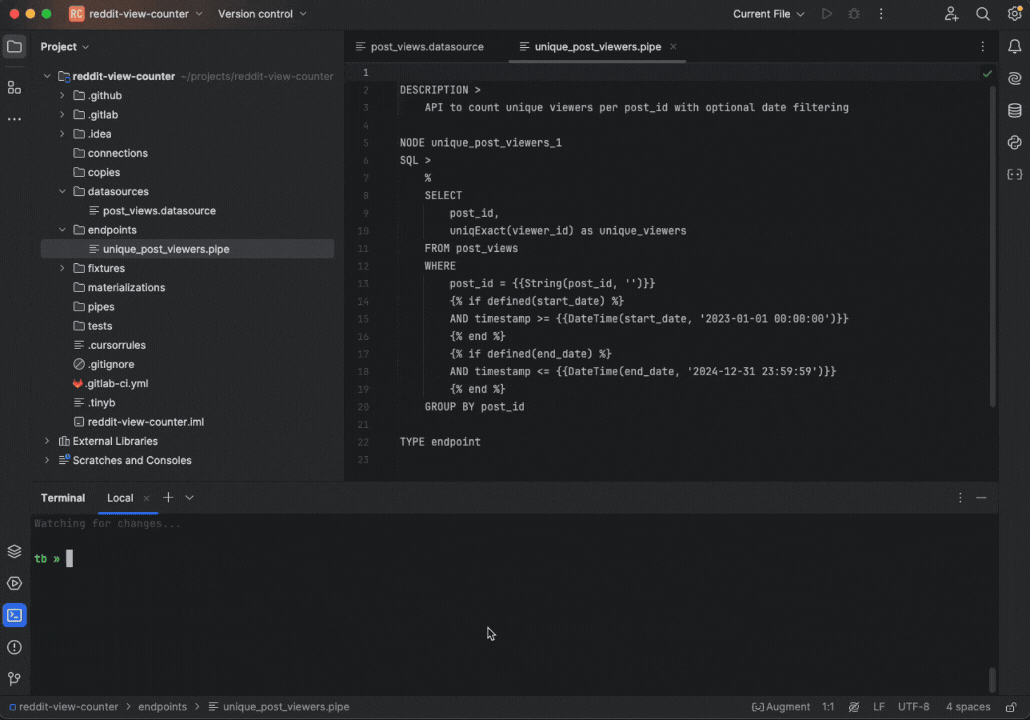Open the terminal session dropdown arrow
Image resolution: width=1030 pixels, height=720 pixels.
point(189,497)
